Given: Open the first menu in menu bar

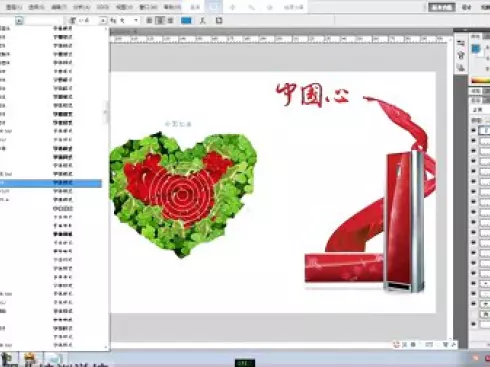Looking at the screenshot, I should point(14,7).
